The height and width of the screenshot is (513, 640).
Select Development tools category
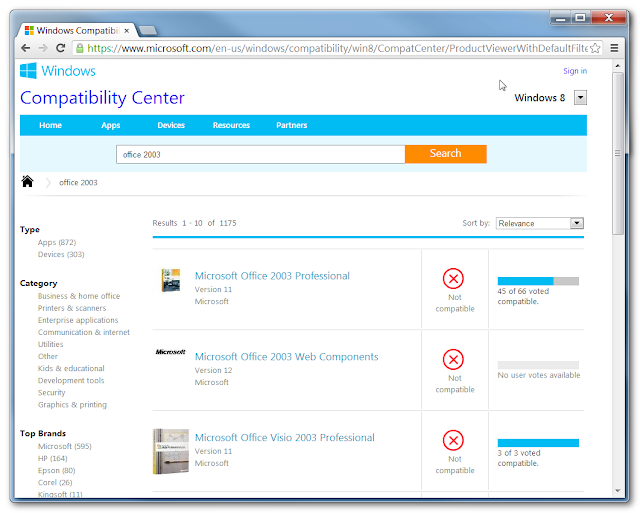pos(71,380)
